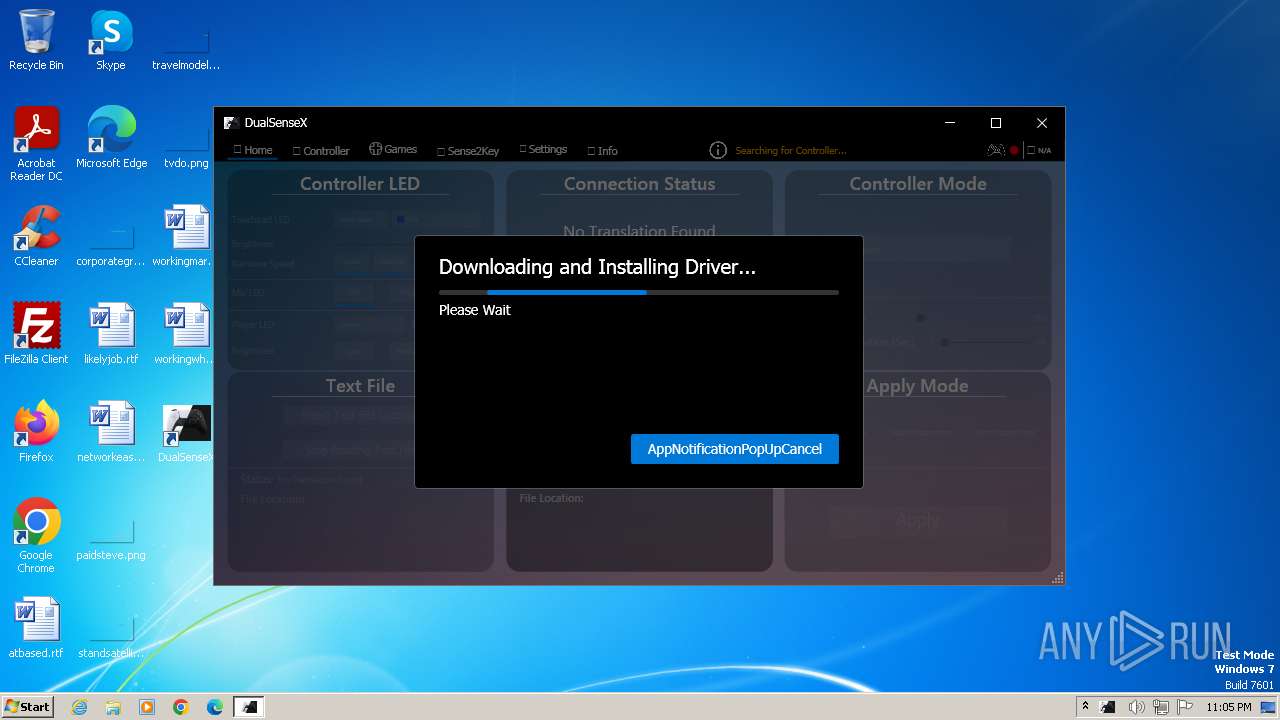Open the volume control in the system tray
The width and height of the screenshot is (1280, 720).
tap(1136, 707)
